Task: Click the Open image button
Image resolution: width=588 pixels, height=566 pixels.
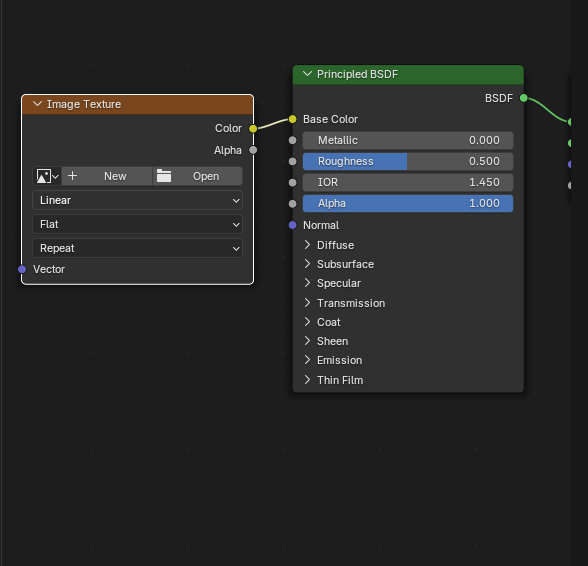Action: [x=198, y=176]
